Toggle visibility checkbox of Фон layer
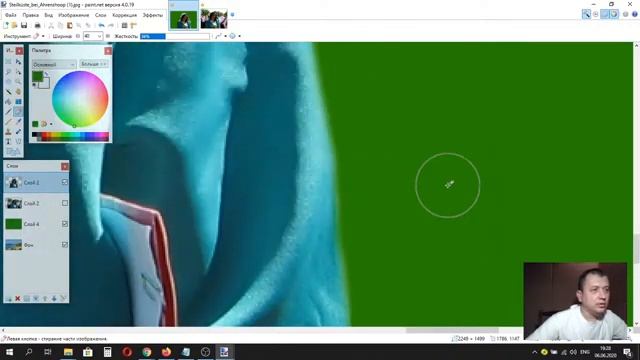The image size is (640, 360). [x=65, y=244]
